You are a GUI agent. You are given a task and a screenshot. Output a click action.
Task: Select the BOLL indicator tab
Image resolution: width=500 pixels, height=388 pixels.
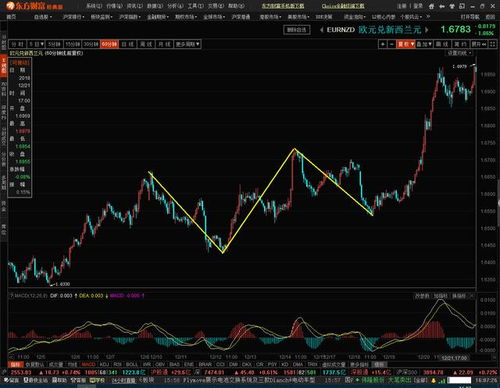click(x=132, y=364)
